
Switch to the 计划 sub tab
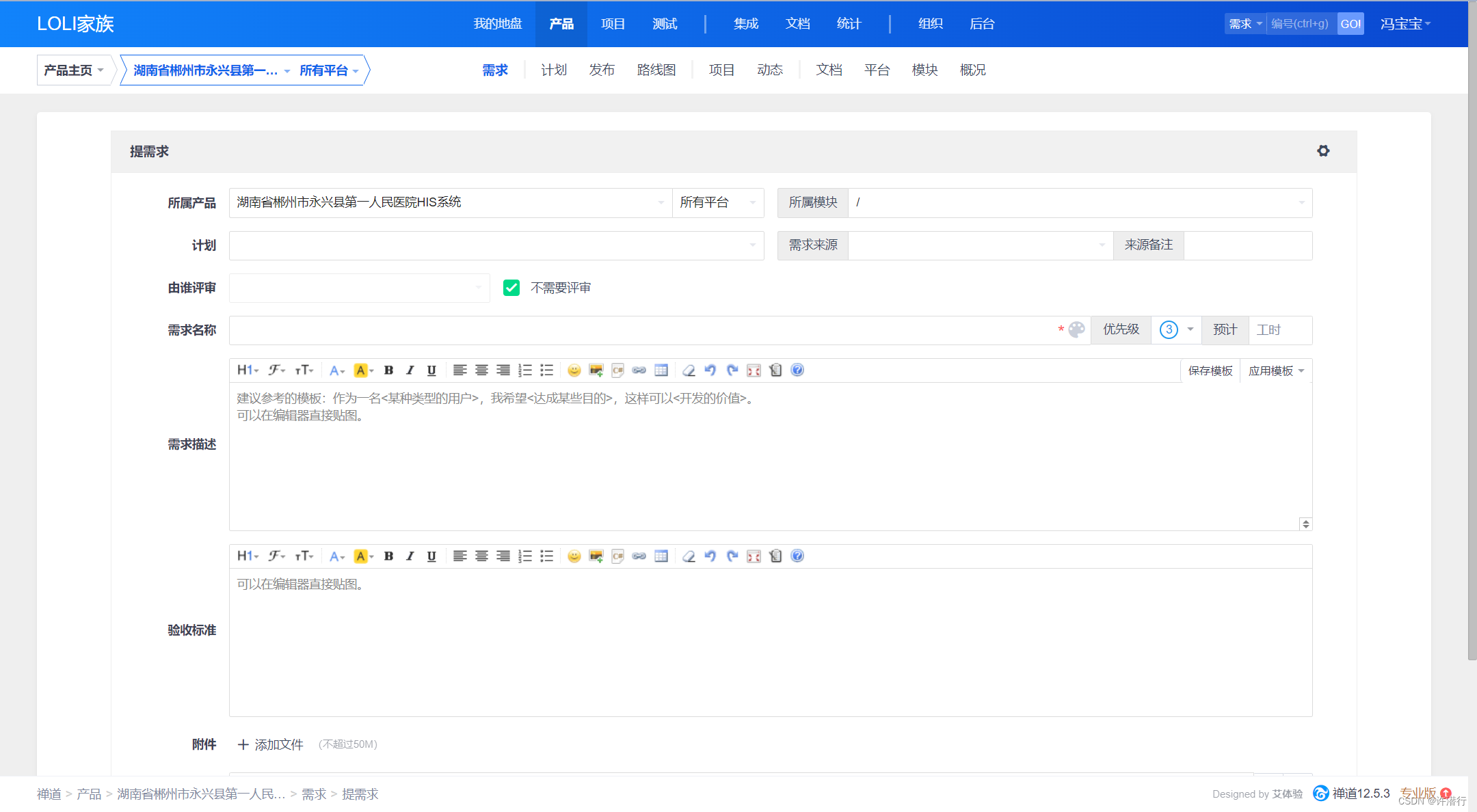pos(554,70)
